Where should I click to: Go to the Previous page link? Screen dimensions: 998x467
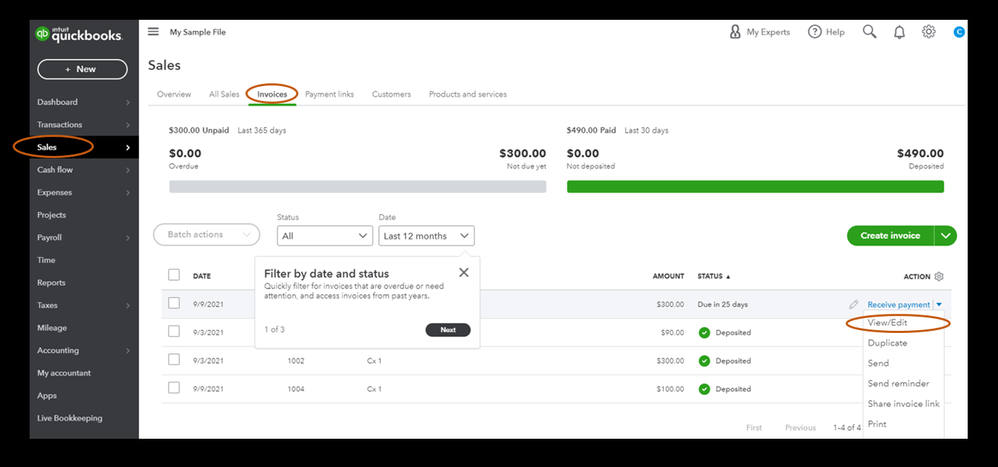[800, 428]
